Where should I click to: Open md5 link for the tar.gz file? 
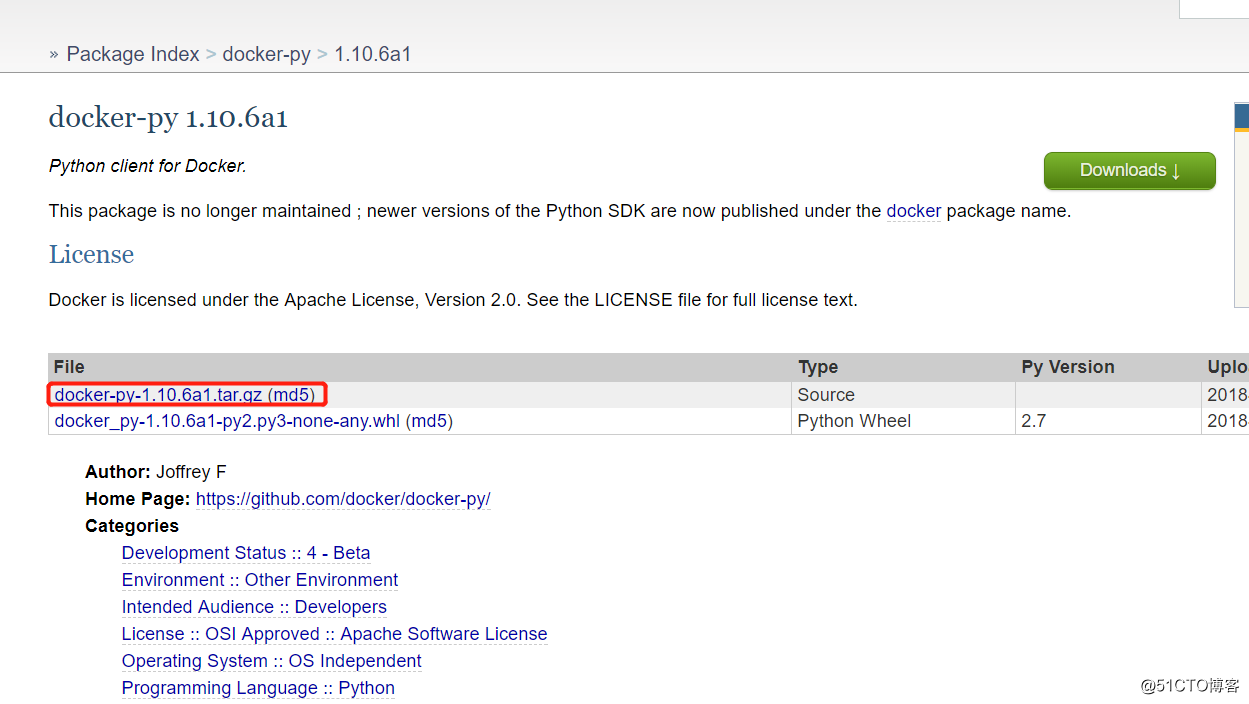coord(291,395)
